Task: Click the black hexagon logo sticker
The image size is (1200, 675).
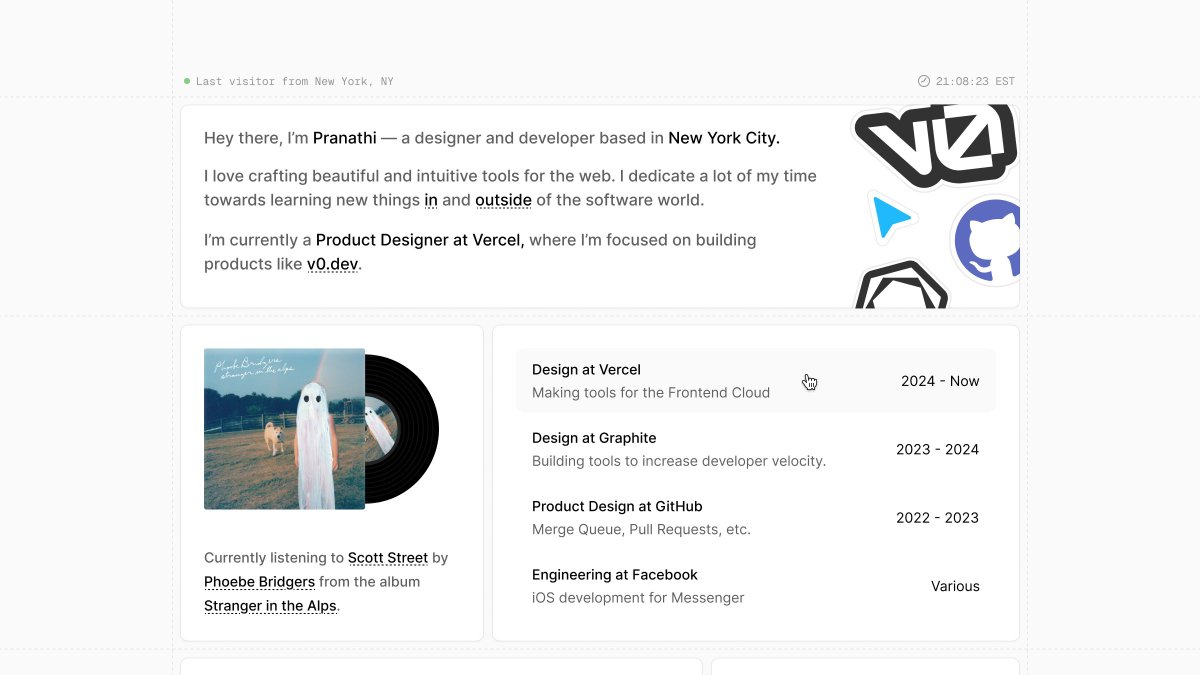Action: point(902,286)
